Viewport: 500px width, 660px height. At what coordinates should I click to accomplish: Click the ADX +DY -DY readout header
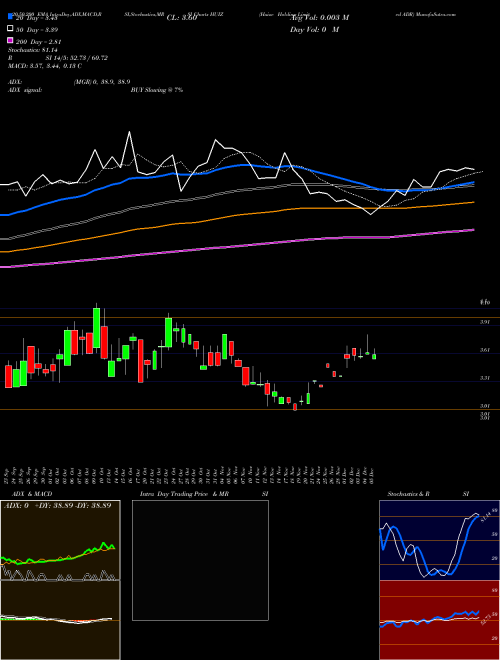57,506
